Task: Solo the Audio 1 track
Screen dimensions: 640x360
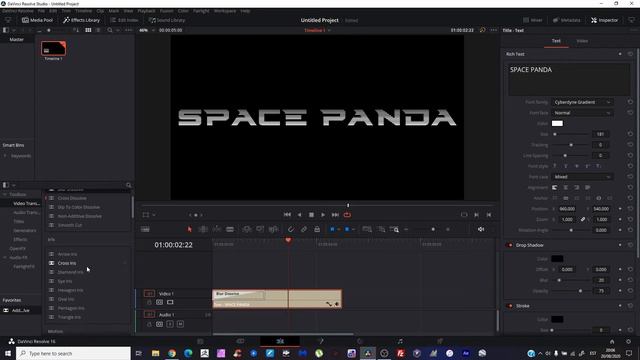Action: (170, 324)
